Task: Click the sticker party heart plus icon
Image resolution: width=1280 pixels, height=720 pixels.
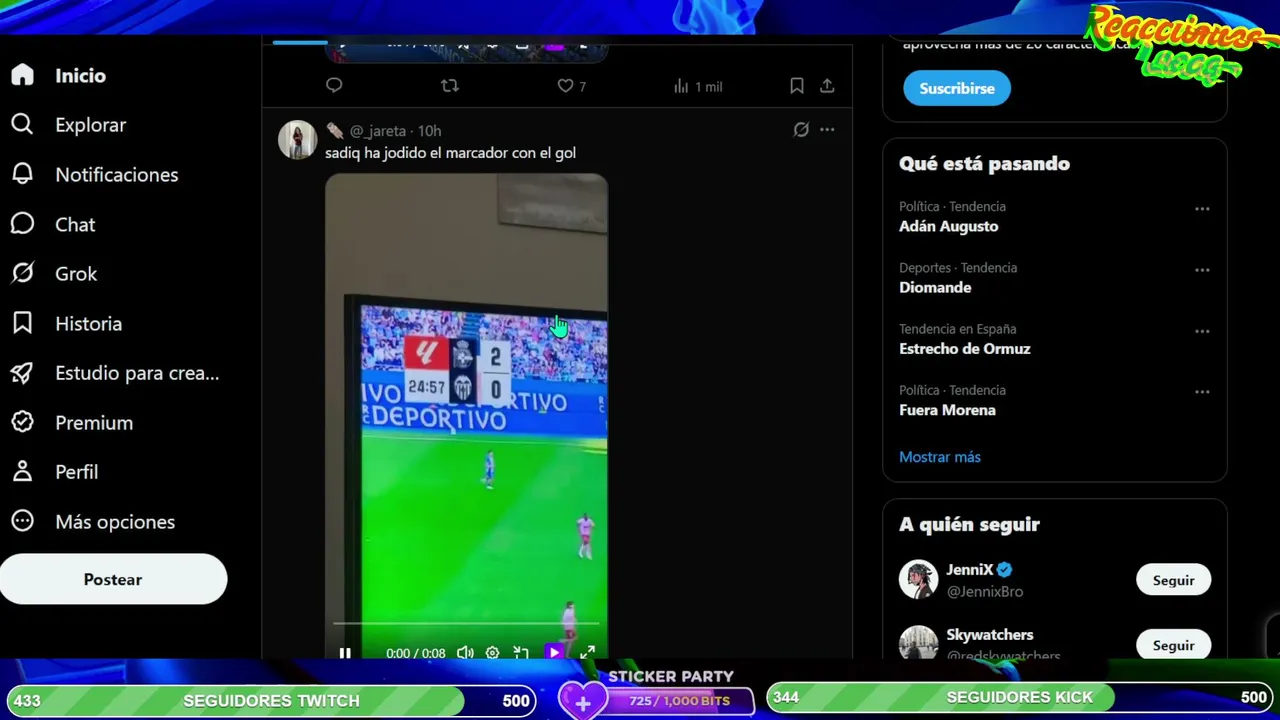Action: pyautogui.click(x=582, y=700)
